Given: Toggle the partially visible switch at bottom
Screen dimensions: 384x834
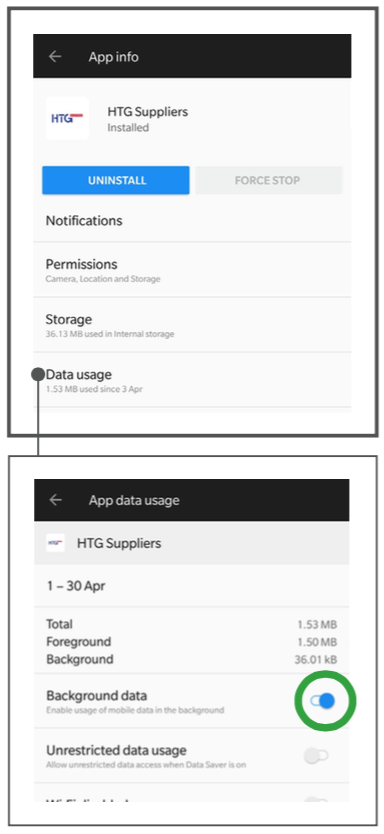Looking at the screenshot, I should pyautogui.click(x=316, y=799).
